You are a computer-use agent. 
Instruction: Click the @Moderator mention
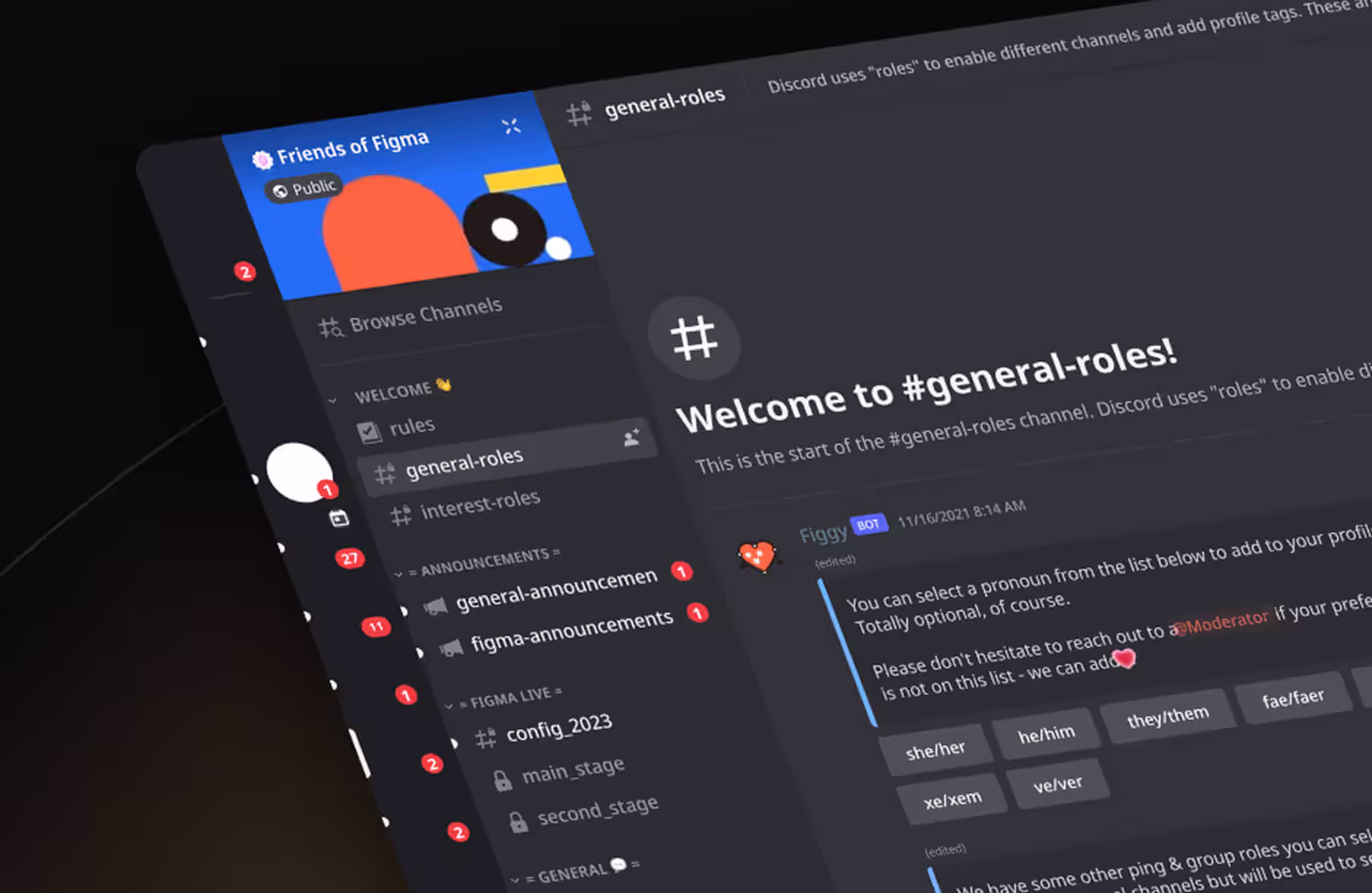(x=1222, y=623)
